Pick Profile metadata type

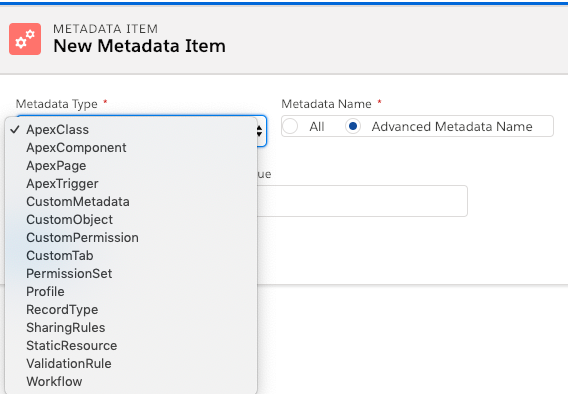click(x=131, y=292)
